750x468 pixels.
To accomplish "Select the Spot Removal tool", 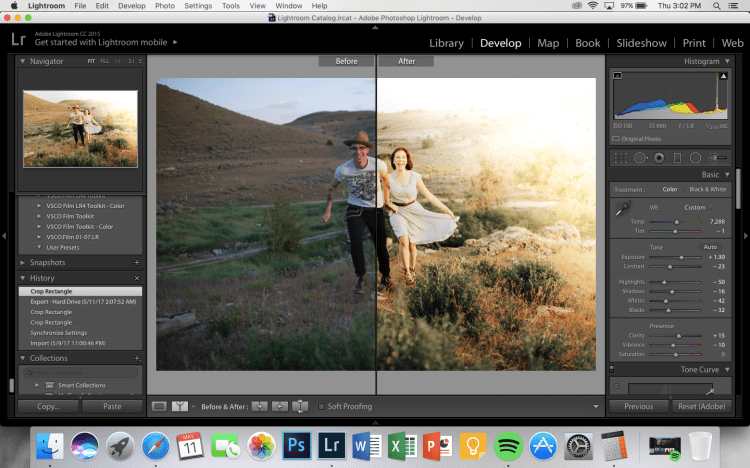I will (x=640, y=157).
